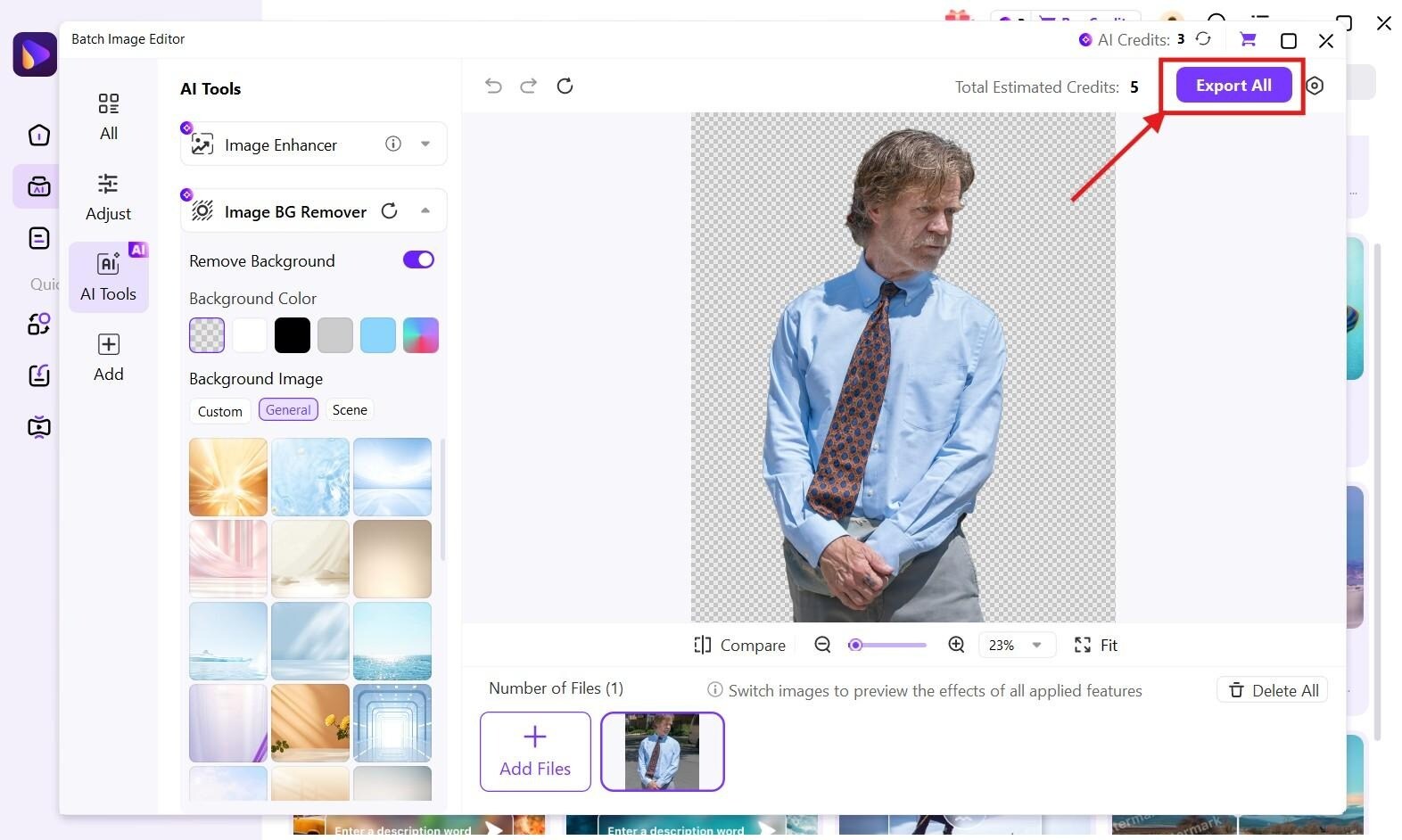Screen dimensions: 1402x840
Task: Click the Total Estimated Credits text
Action: [1037, 86]
